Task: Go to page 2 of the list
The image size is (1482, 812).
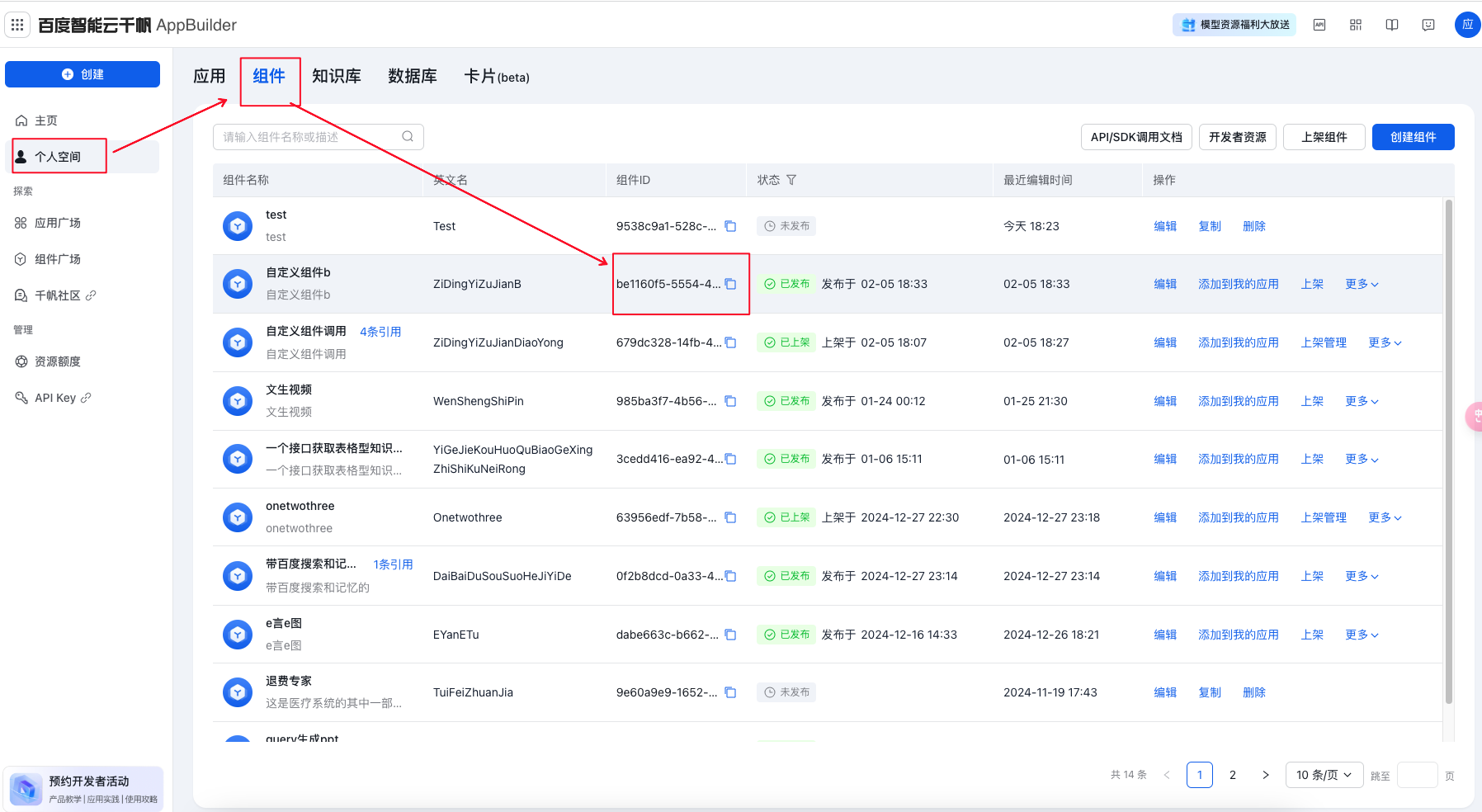Action: (1233, 775)
